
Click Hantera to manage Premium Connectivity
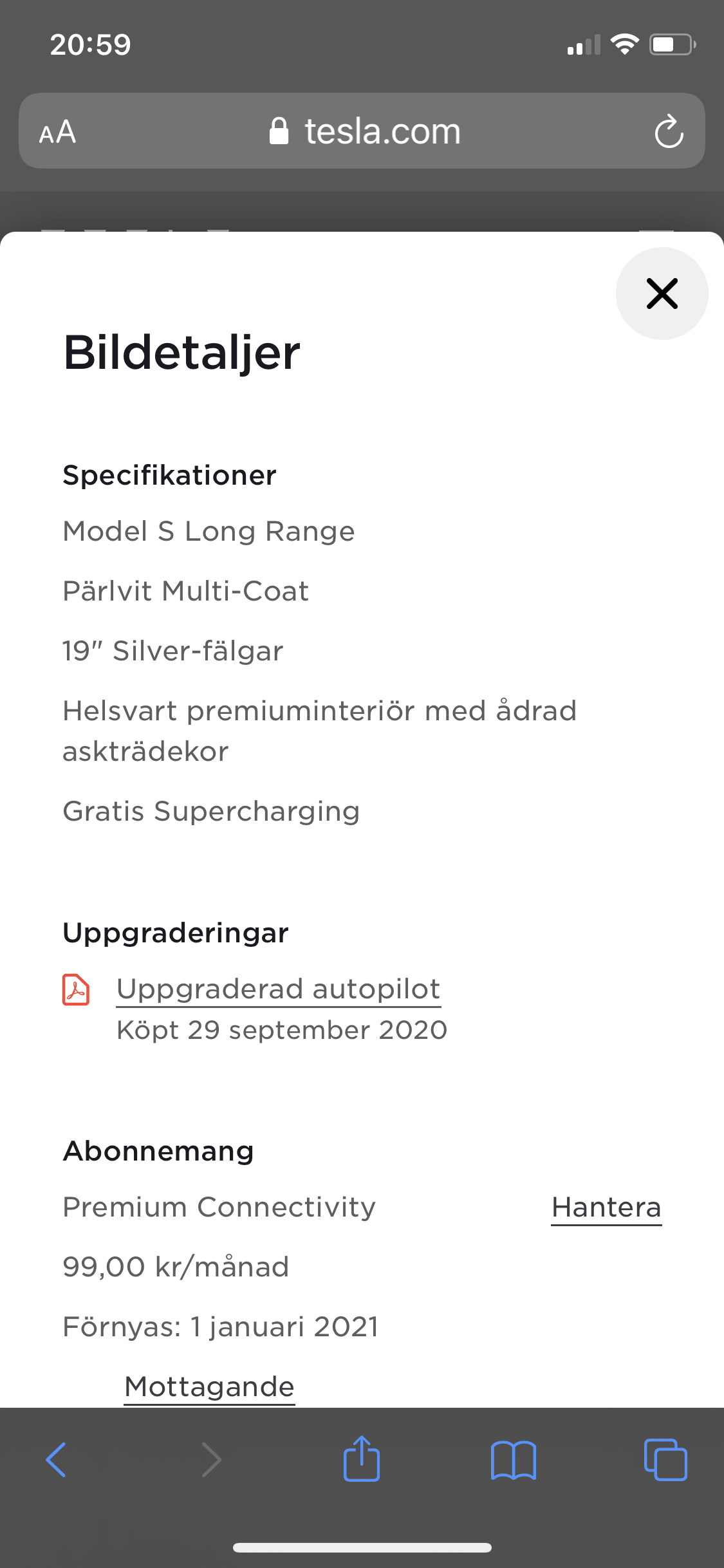[606, 1208]
